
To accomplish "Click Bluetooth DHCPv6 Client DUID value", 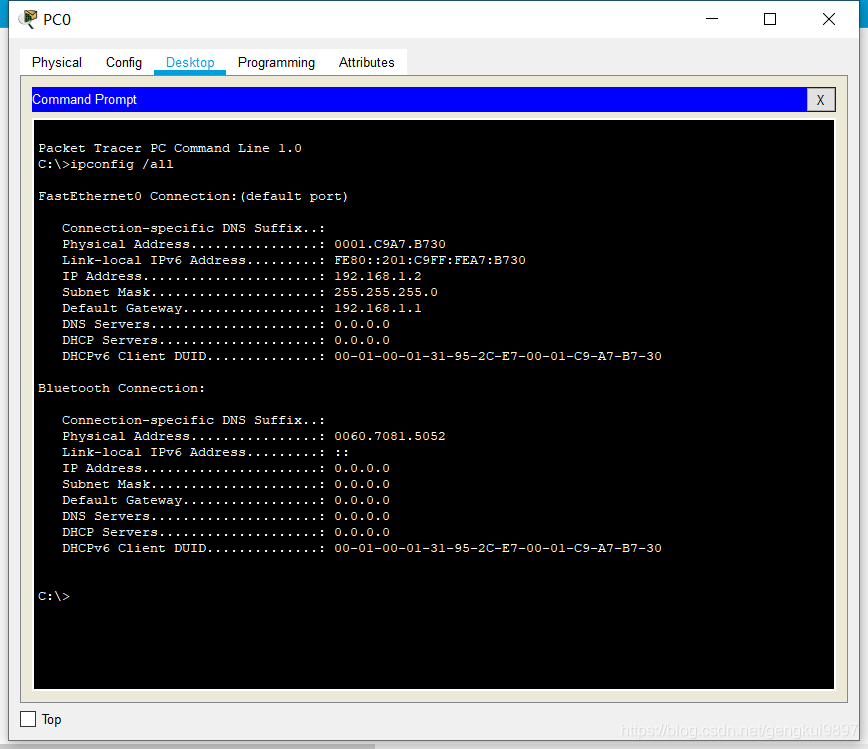I will pyautogui.click(x=498, y=548).
